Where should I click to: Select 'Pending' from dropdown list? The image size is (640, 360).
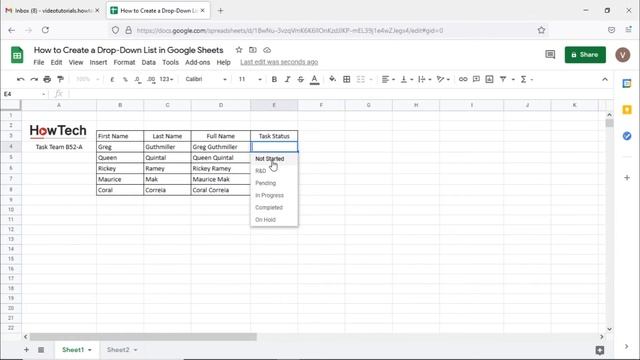pyautogui.click(x=274, y=183)
